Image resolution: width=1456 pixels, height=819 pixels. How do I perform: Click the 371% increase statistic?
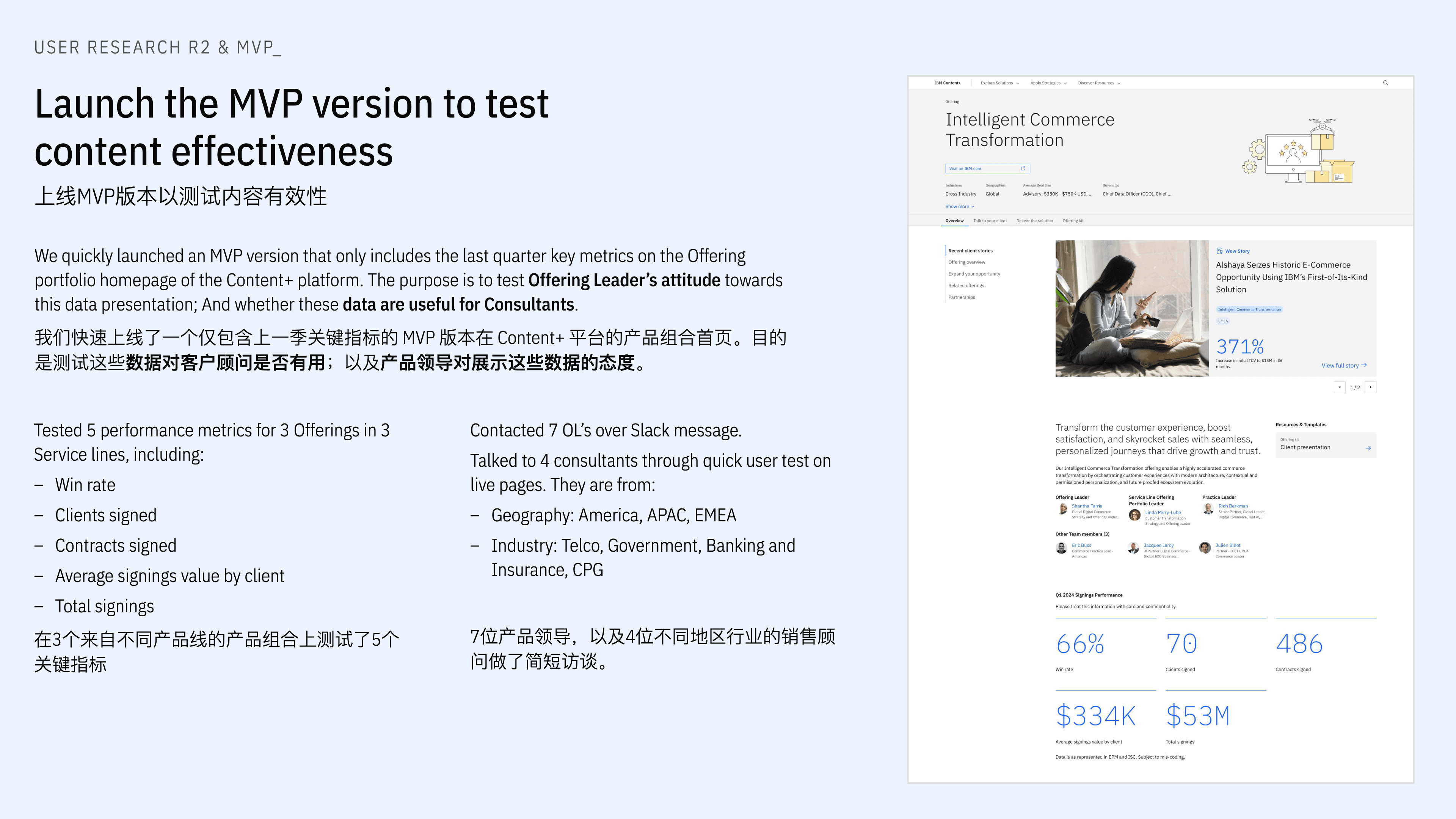(x=1239, y=347)
